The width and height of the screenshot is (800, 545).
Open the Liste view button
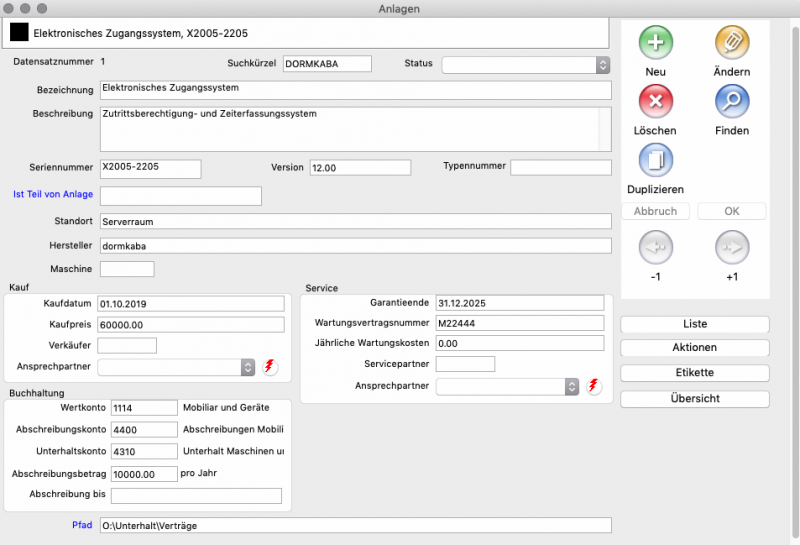point(695,324)
